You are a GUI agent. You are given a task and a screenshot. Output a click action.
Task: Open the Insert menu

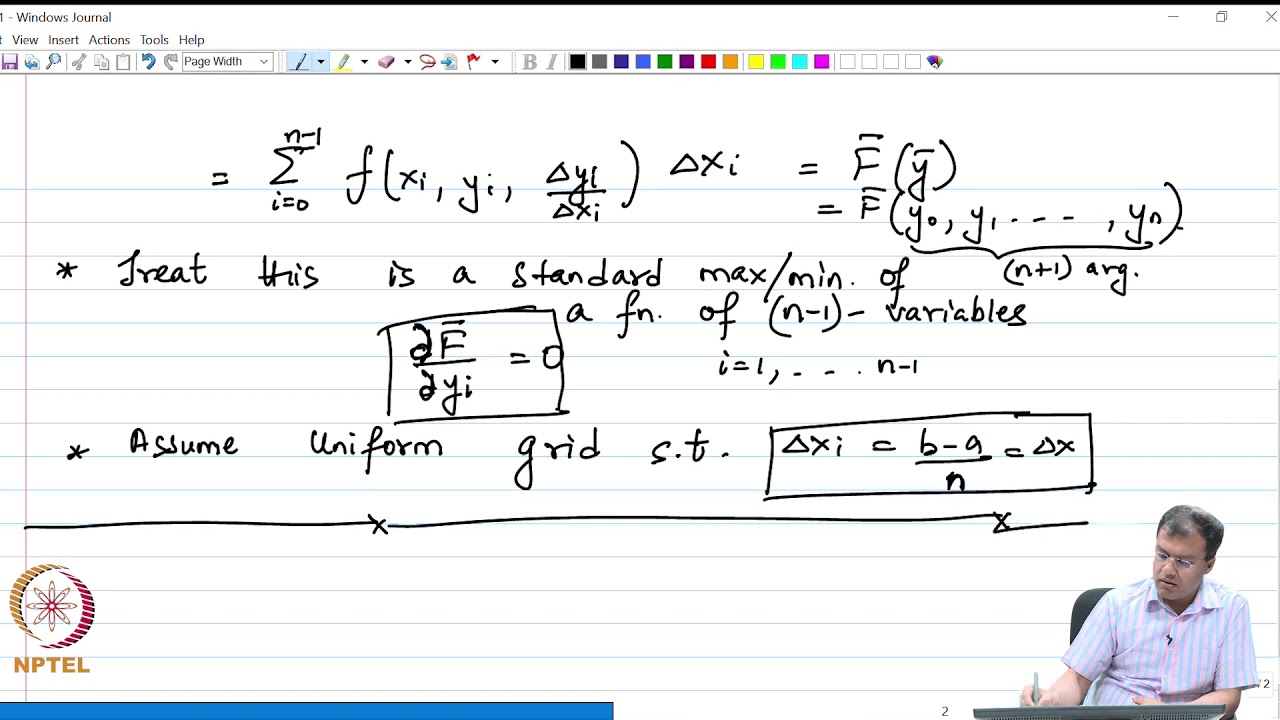tap(63, 40)
